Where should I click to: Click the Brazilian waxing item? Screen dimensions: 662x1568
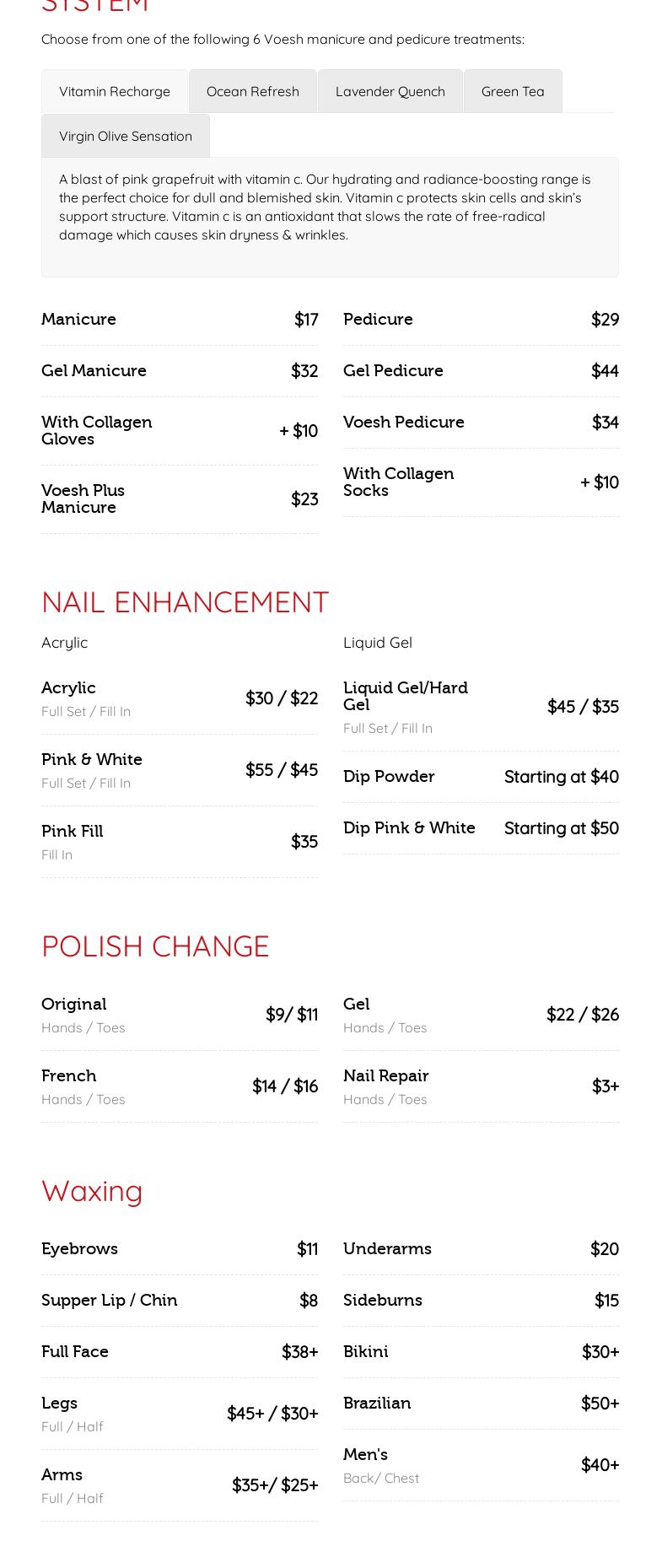click(377, 1403)
